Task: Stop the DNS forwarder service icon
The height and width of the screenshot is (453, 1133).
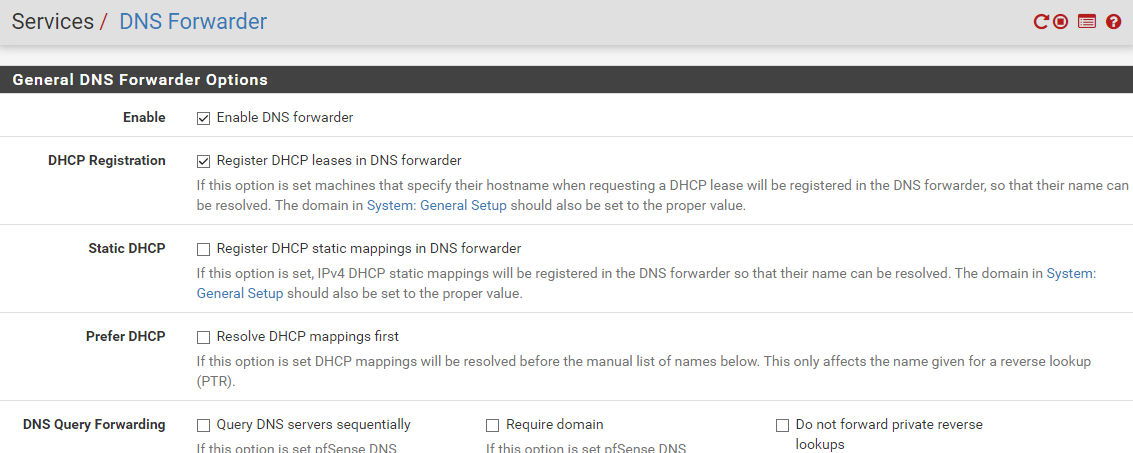Action: [1061, 21]
